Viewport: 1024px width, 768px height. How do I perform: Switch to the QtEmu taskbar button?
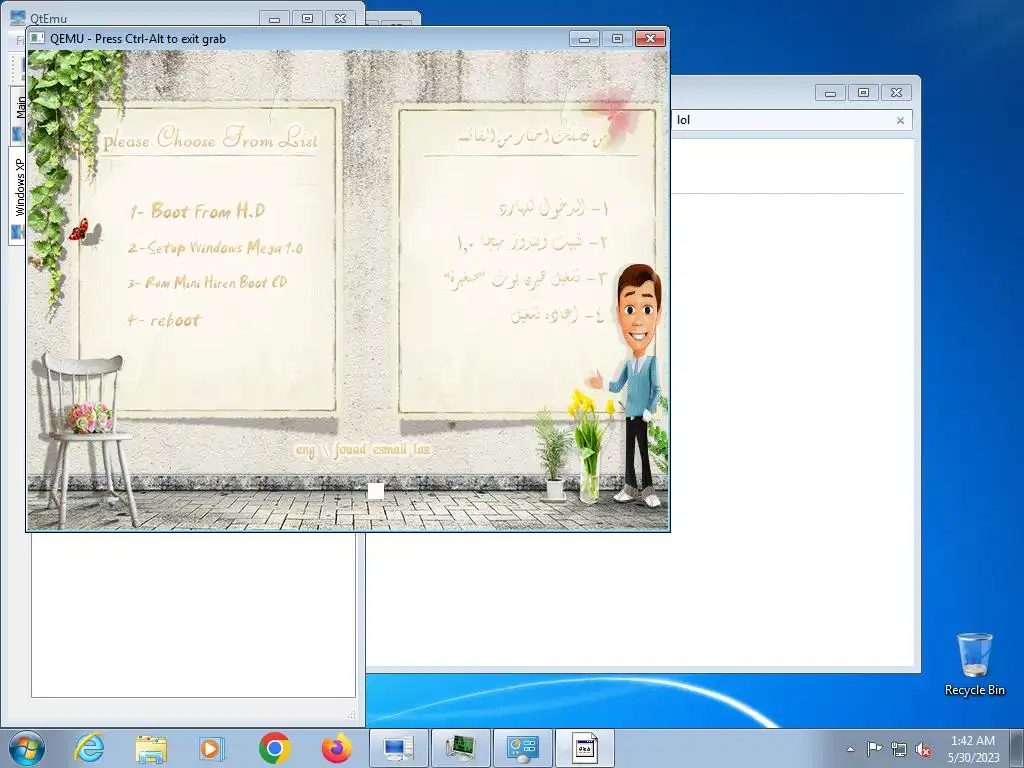[x=398, y=748]
